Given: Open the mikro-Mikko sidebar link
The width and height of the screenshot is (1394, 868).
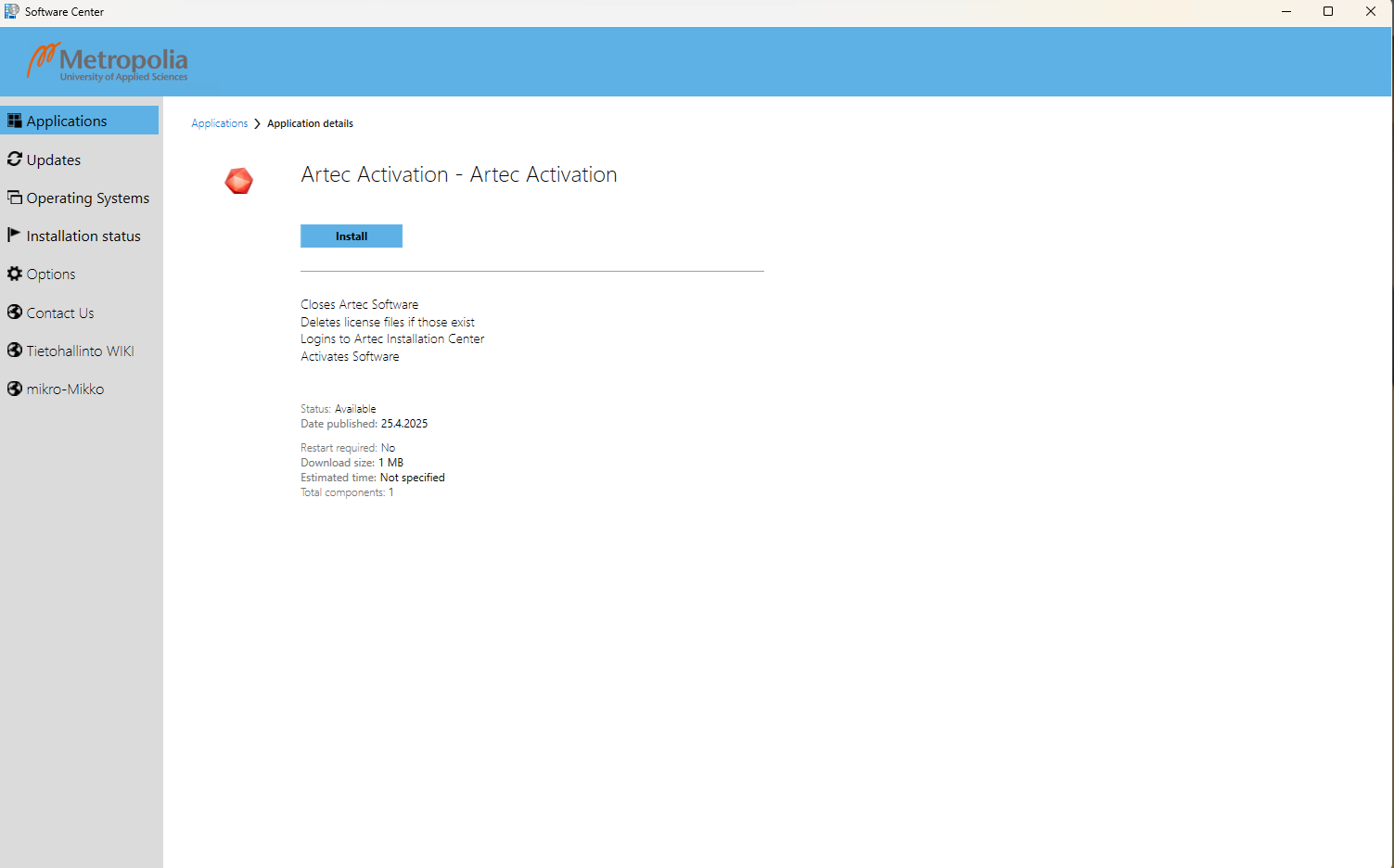Looking at the screenshot, I should (x=80, y=389).
